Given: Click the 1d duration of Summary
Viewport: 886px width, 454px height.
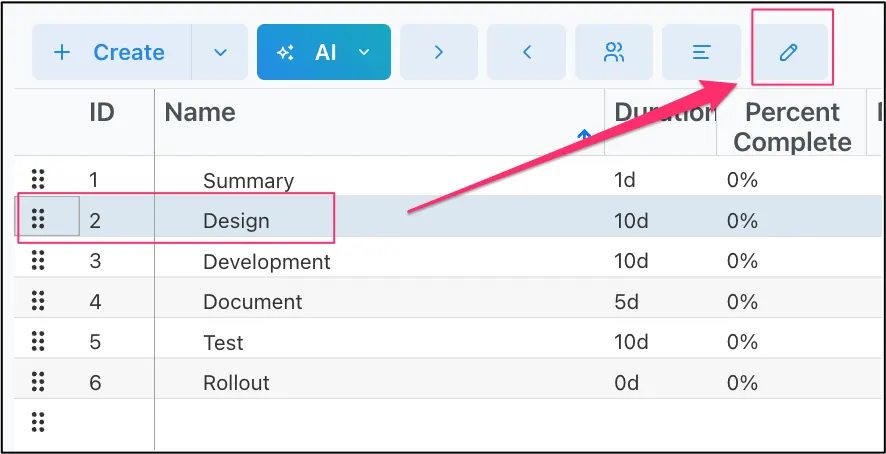Looking at the screenshot, I should pos(625,180).
